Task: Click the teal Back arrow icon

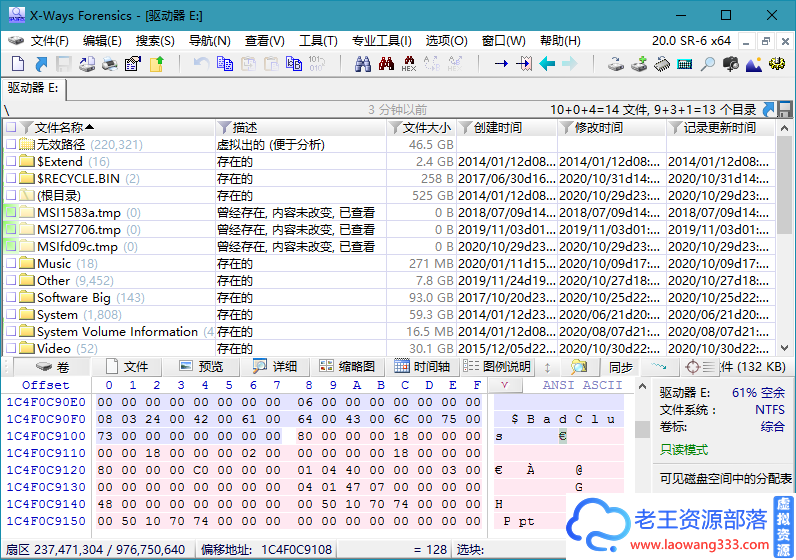Action: [547, 64]
